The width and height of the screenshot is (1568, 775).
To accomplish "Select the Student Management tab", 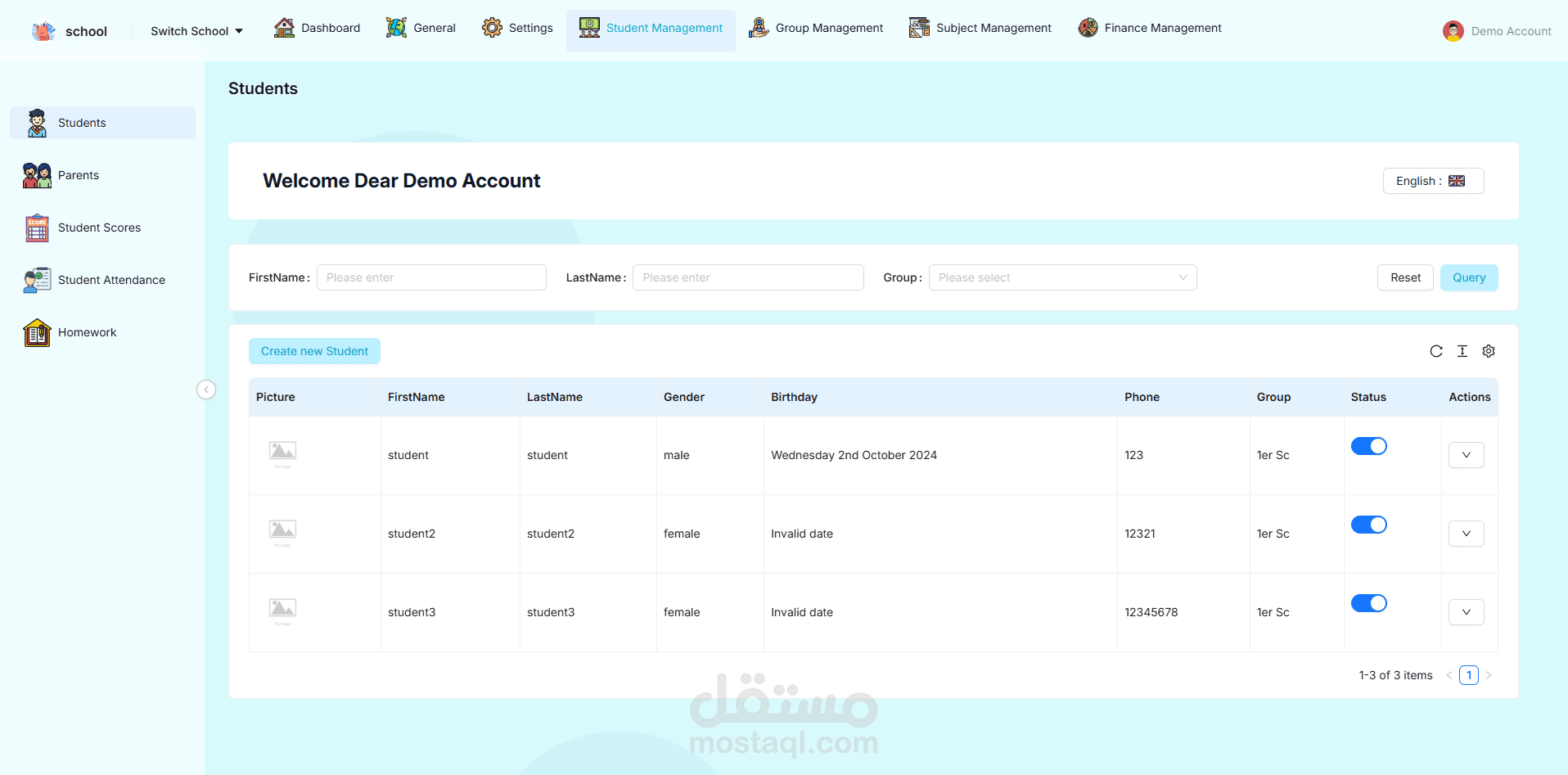I will 651,30.
